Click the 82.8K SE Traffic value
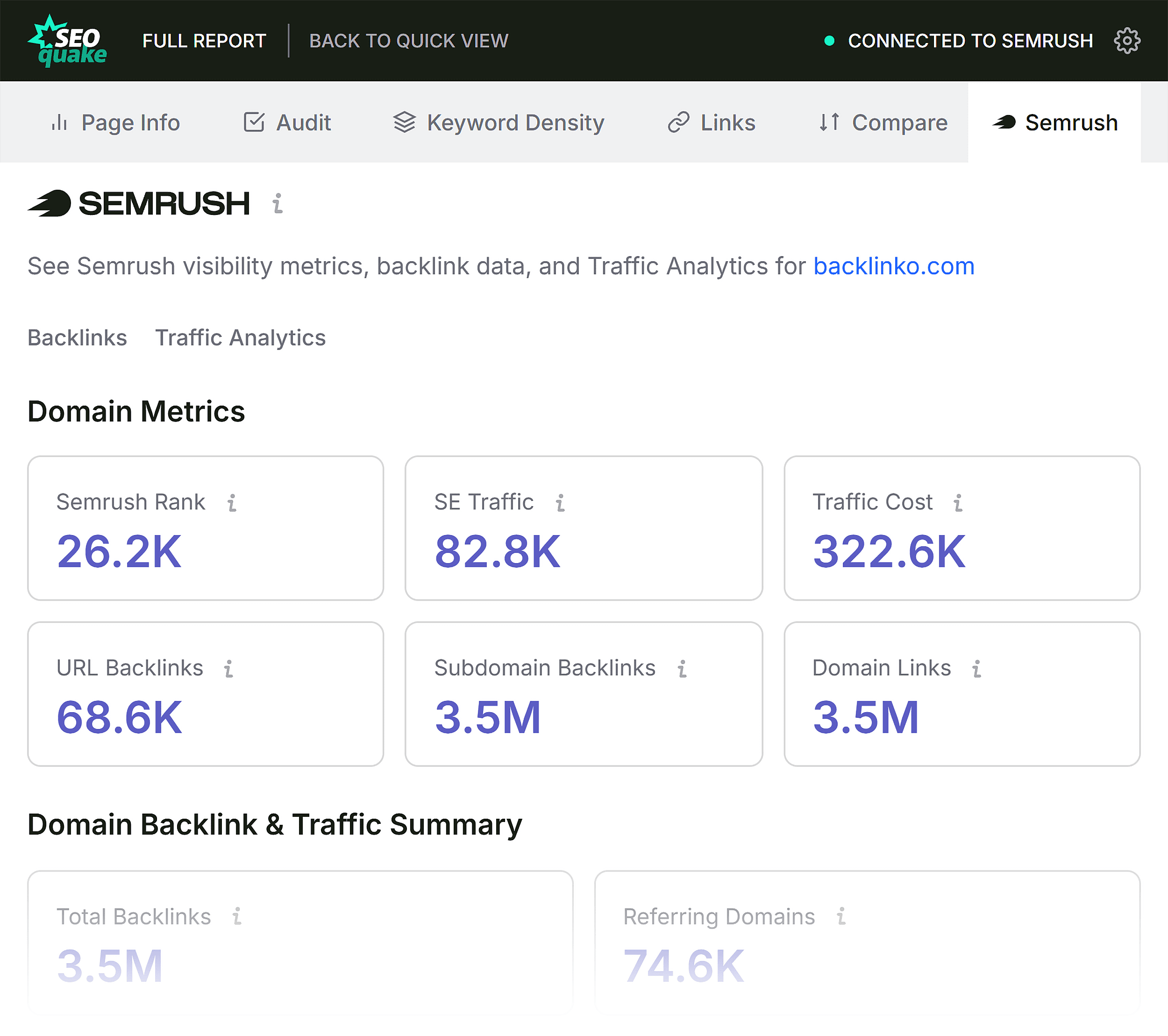This screenshot has width=1168, height=1036. (498, 551)
